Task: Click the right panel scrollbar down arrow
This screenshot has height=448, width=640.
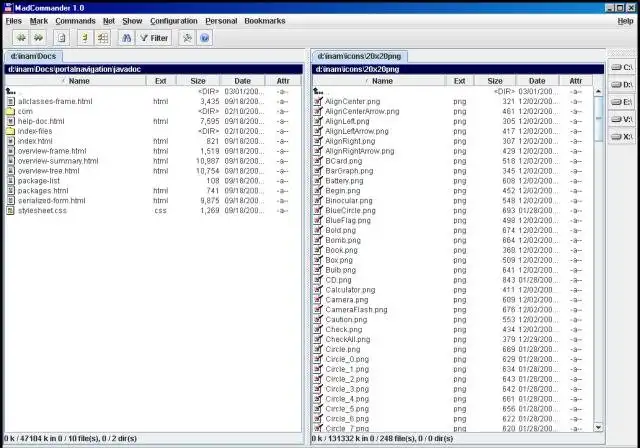Action: coord(598,427)
